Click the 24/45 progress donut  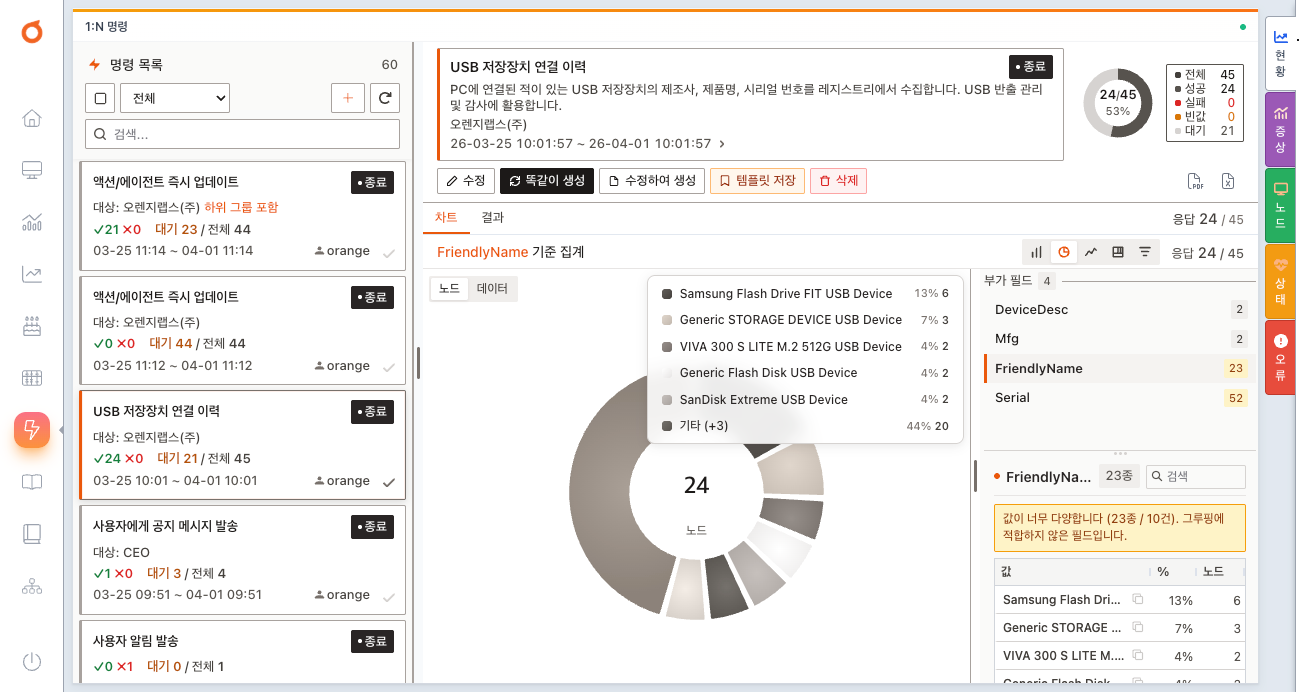click(1118, 103)
